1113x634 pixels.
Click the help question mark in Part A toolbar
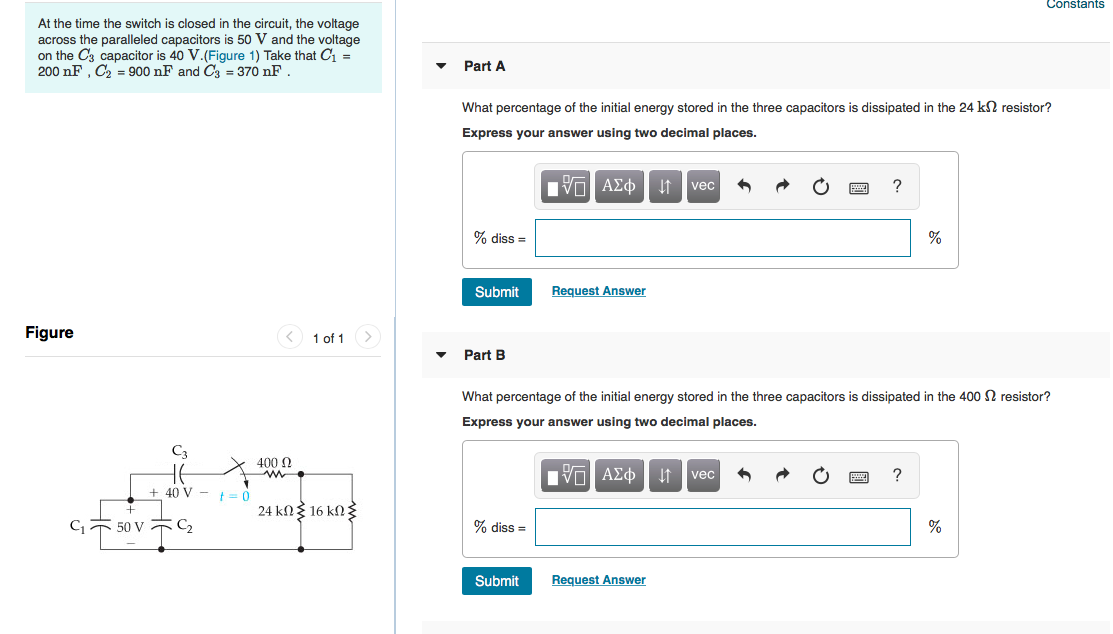pyautogui.click(x=896, y=186)
